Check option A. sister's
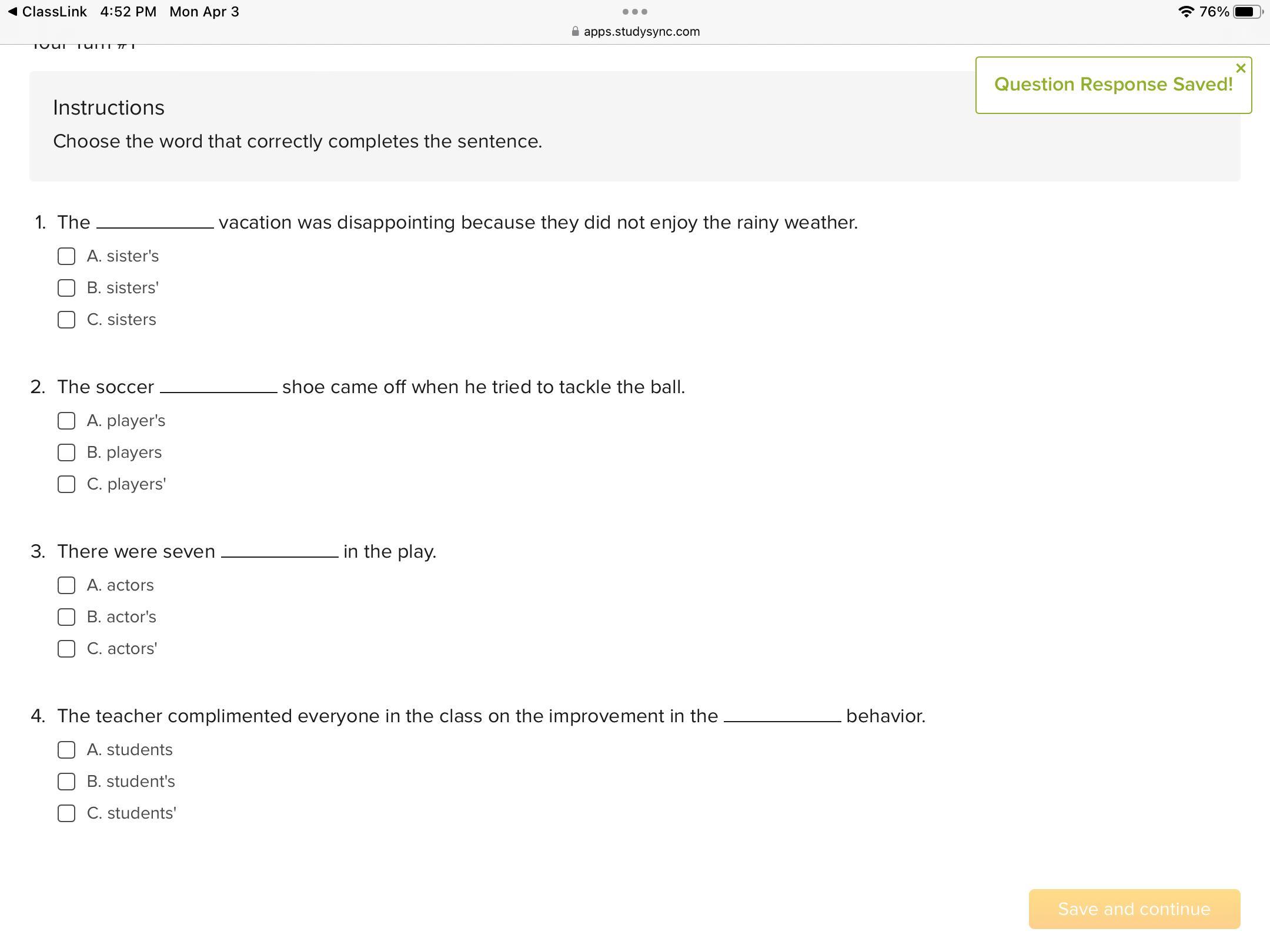The image size is (1270, 952). click(66, 256)
